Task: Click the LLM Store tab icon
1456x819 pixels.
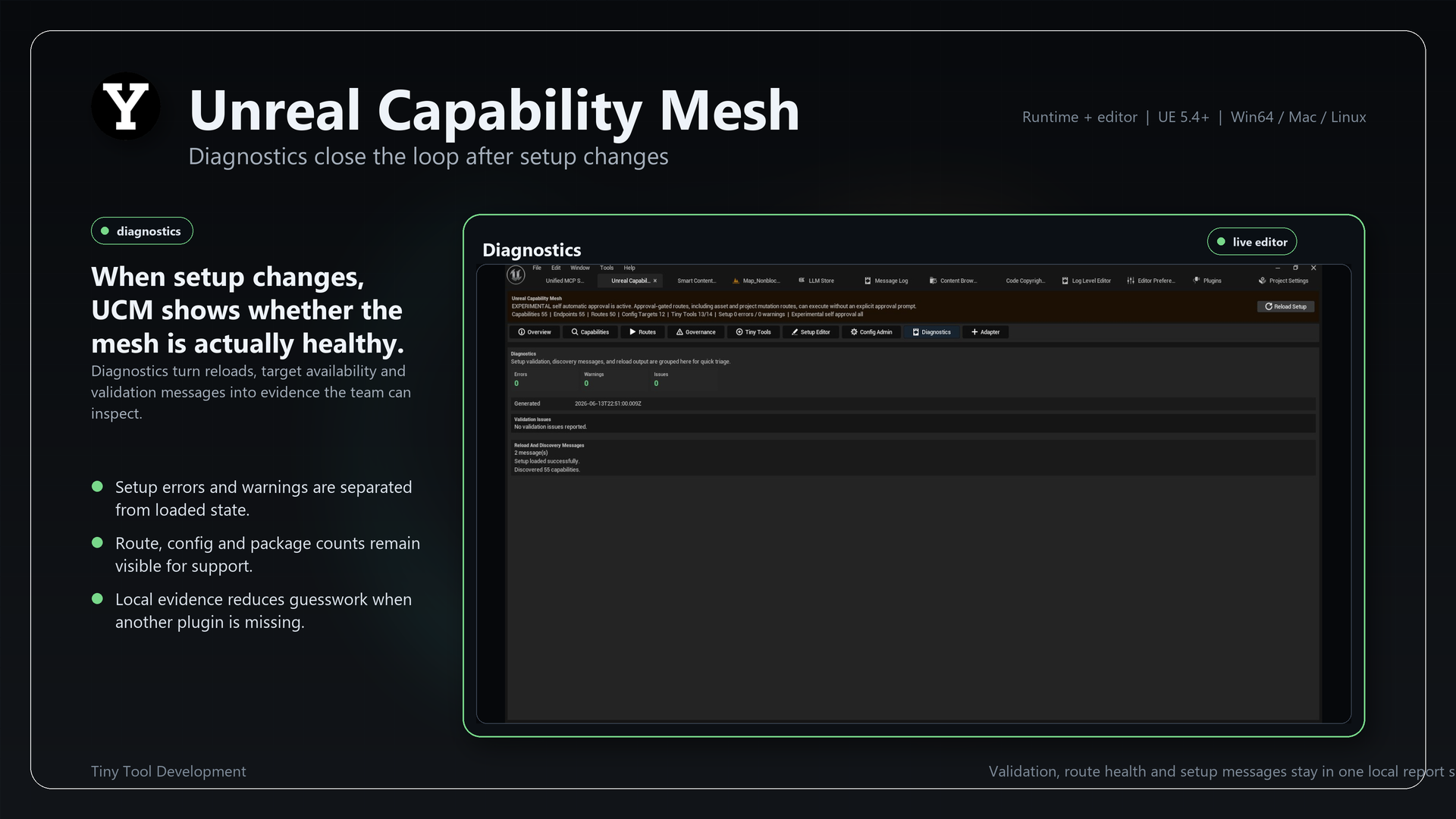Action: pos(802,281)
